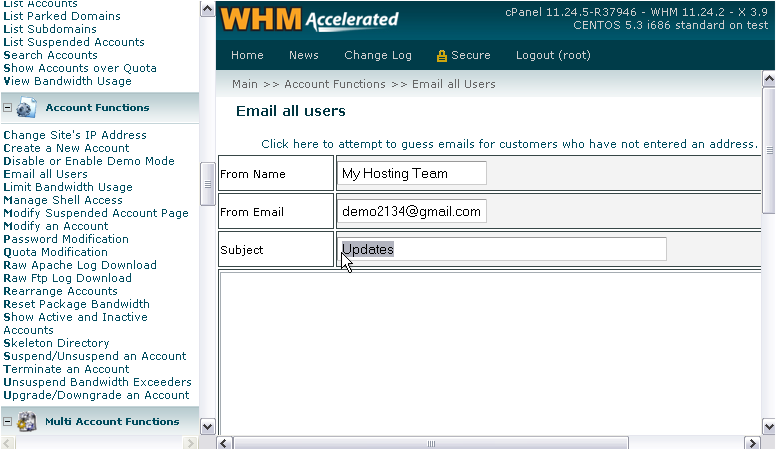This screenshot has height=450, width=776.
Task: Open Limit Bandwidth Usage
Action: coord(68,187)
